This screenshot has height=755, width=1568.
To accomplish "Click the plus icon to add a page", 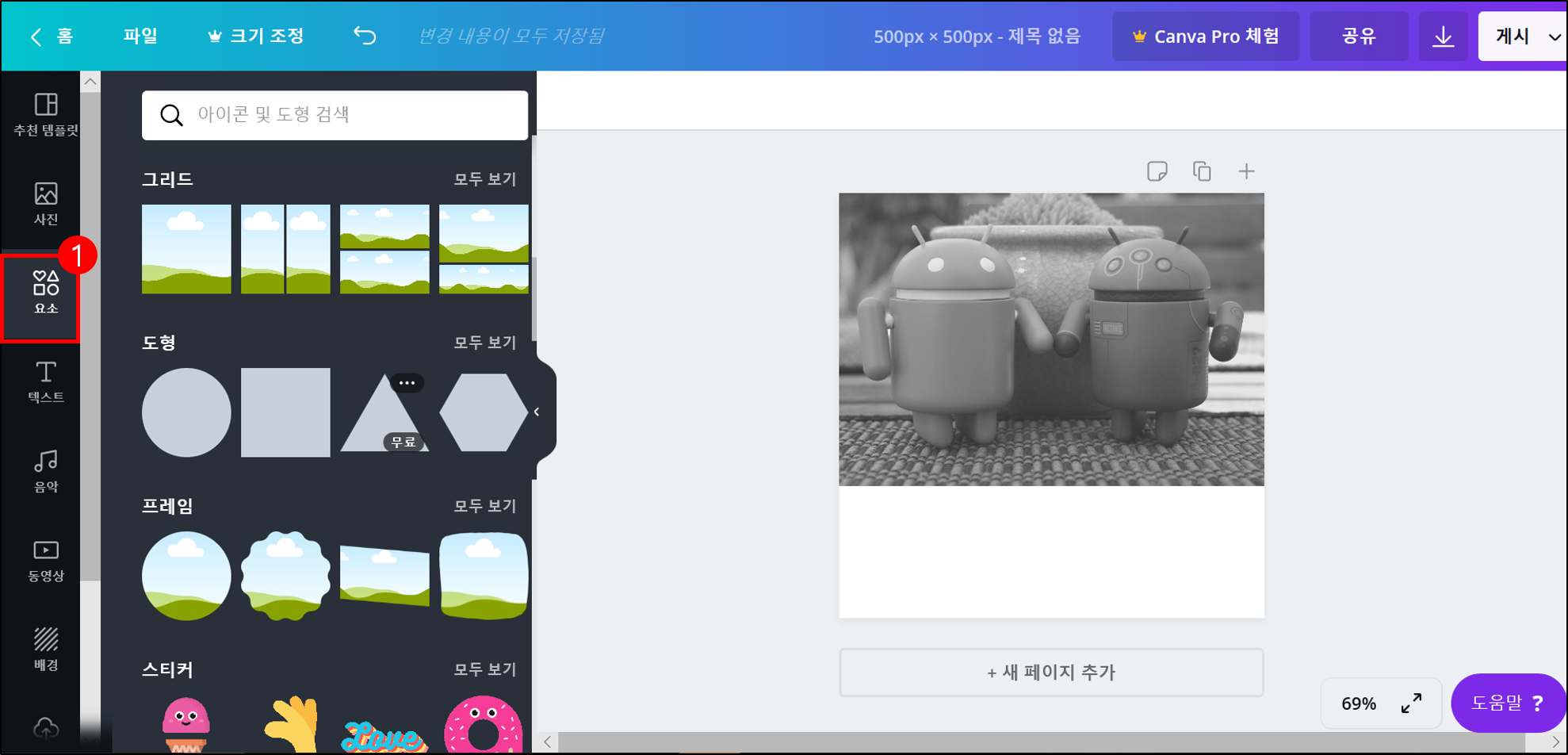I will click(1246, 170).
